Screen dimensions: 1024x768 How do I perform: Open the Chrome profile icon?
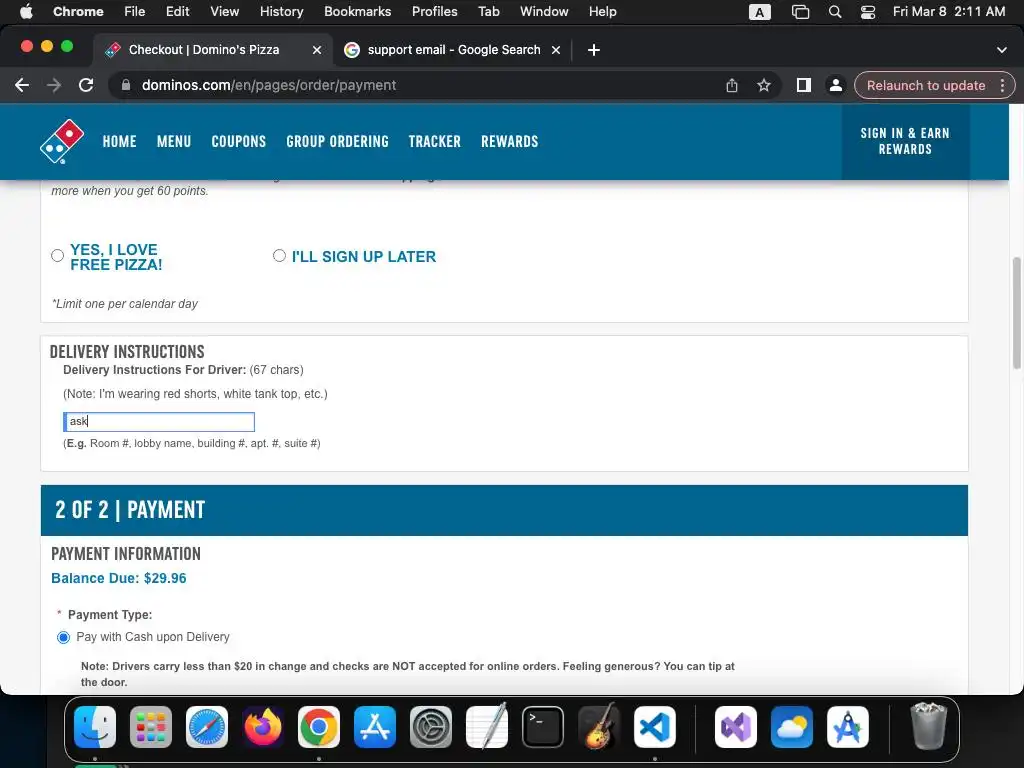tap(835, 86)
